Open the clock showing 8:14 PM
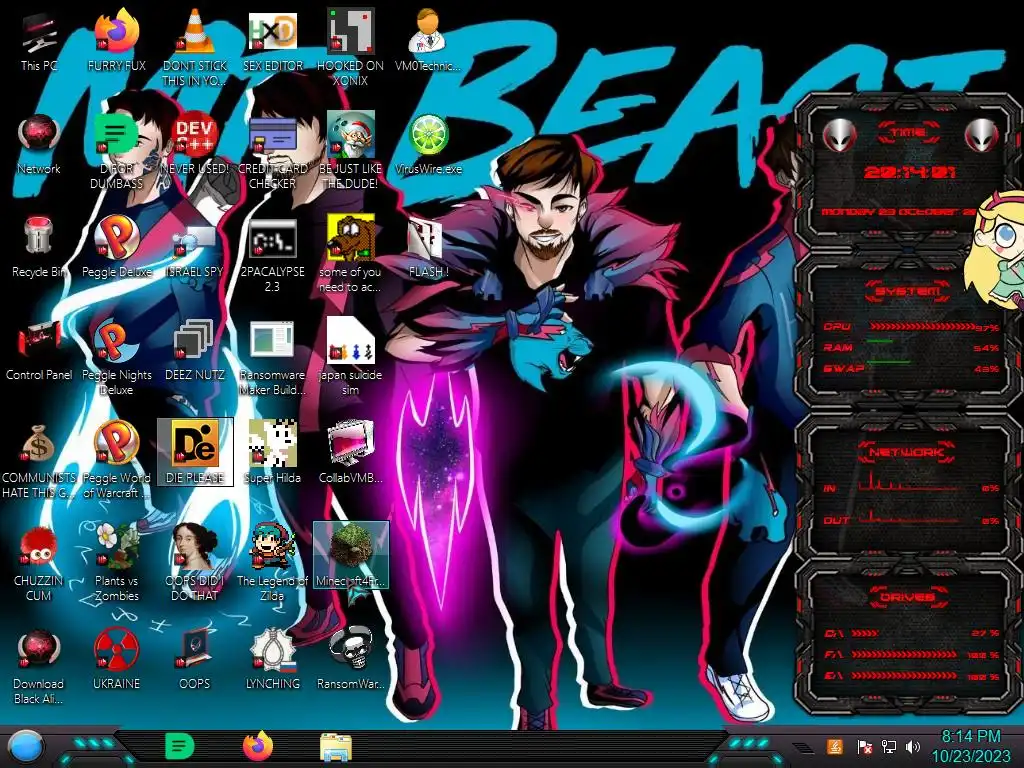Image resolution: width=1024 pixels, height=768 pixels. (970, 746)
